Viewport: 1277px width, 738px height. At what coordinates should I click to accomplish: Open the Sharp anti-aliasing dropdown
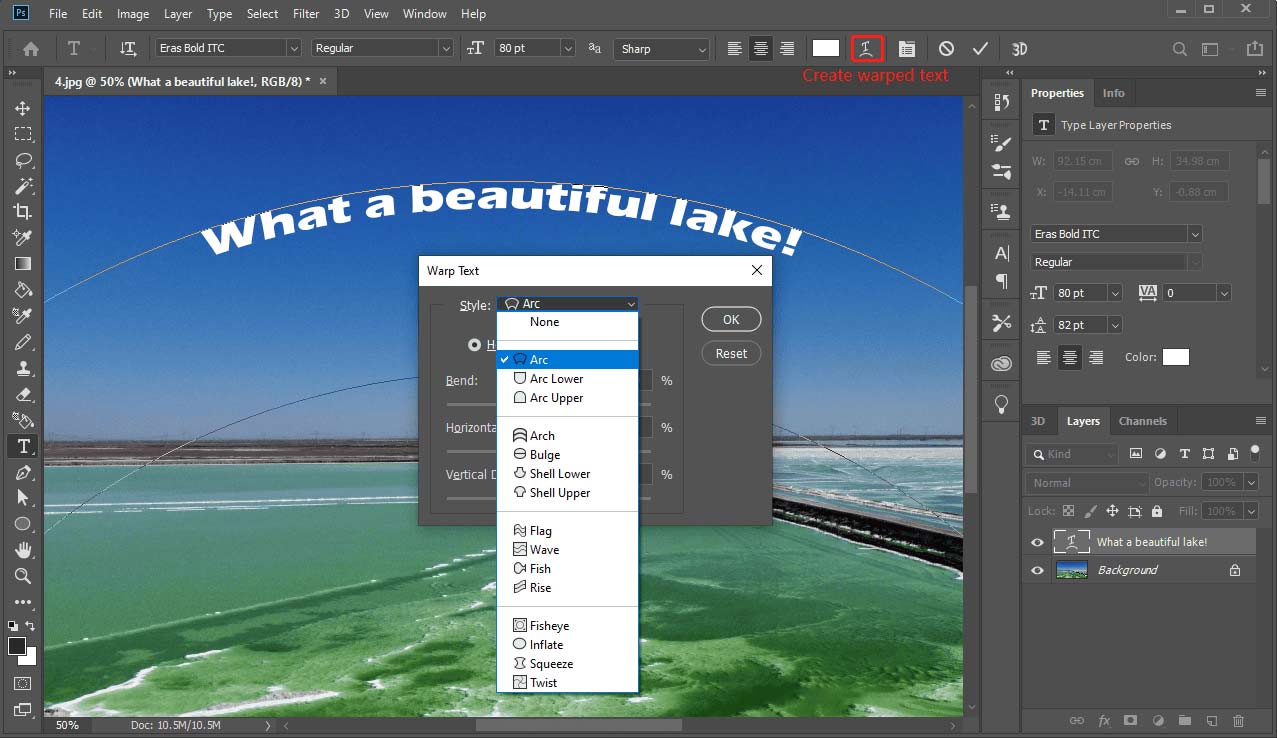pyautogui.click(x=662, y=47)
